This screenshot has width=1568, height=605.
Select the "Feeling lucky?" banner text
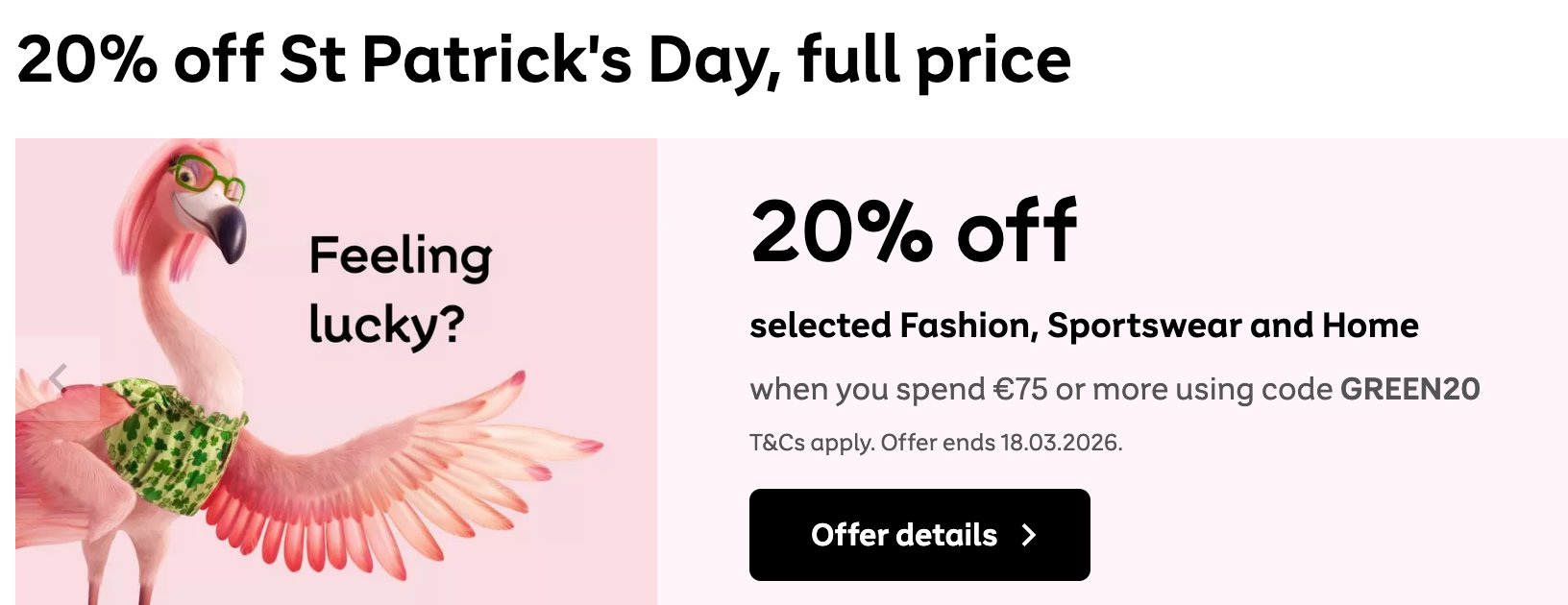399,290
